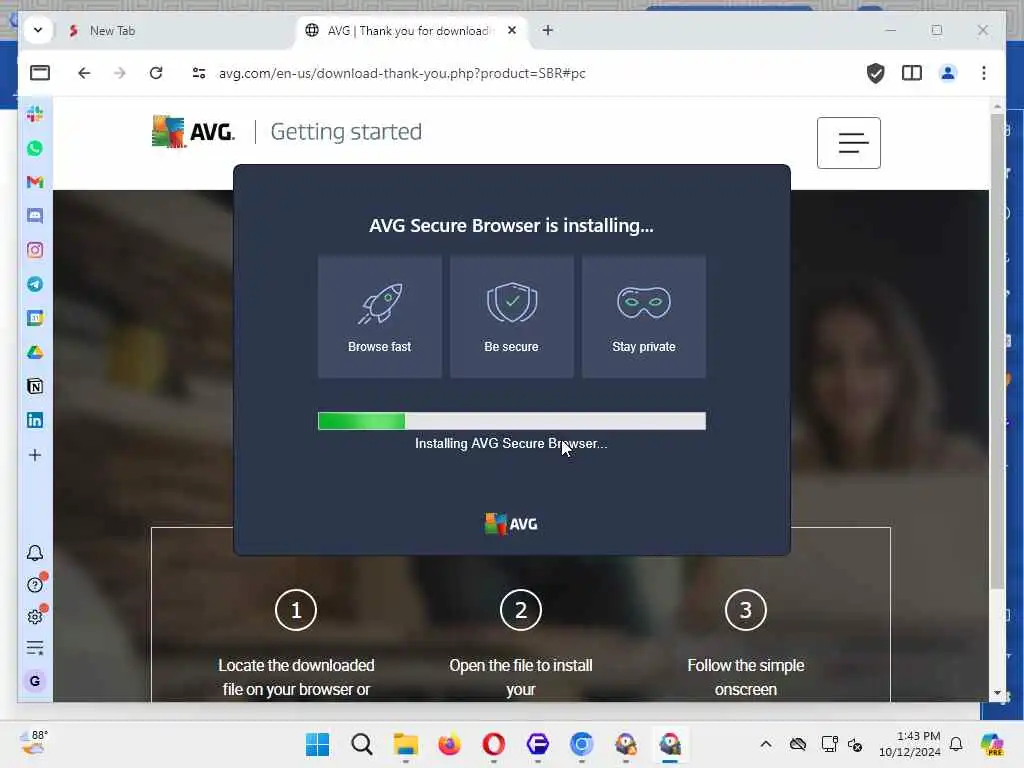This screenshot has height=768, width=1024.
Task: Toggle the sidebar panel button
Action: tap(40, 72)
